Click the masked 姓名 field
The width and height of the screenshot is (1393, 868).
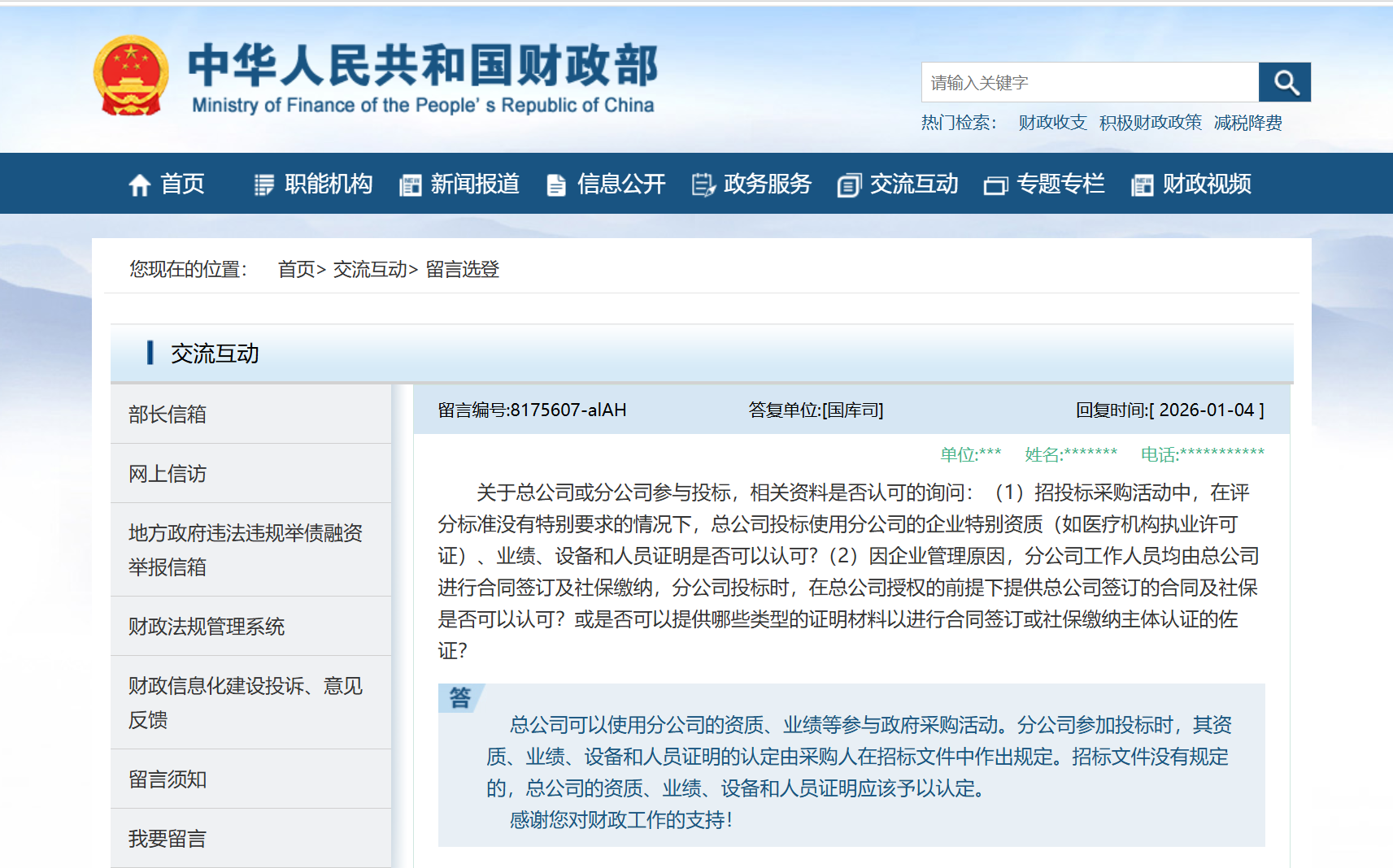(1071, 454)
